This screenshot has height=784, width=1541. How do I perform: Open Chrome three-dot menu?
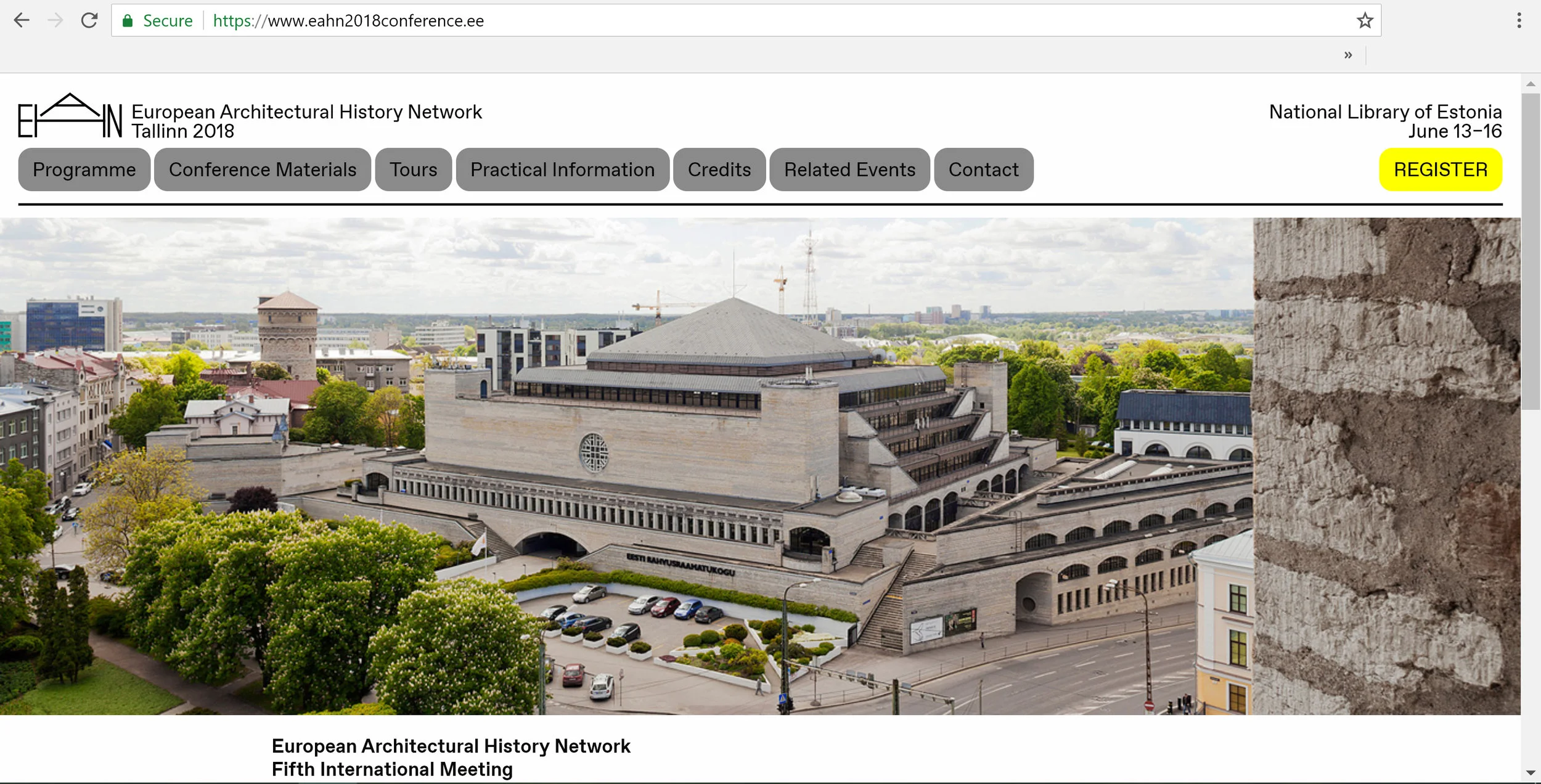[x=1519, y=20]
